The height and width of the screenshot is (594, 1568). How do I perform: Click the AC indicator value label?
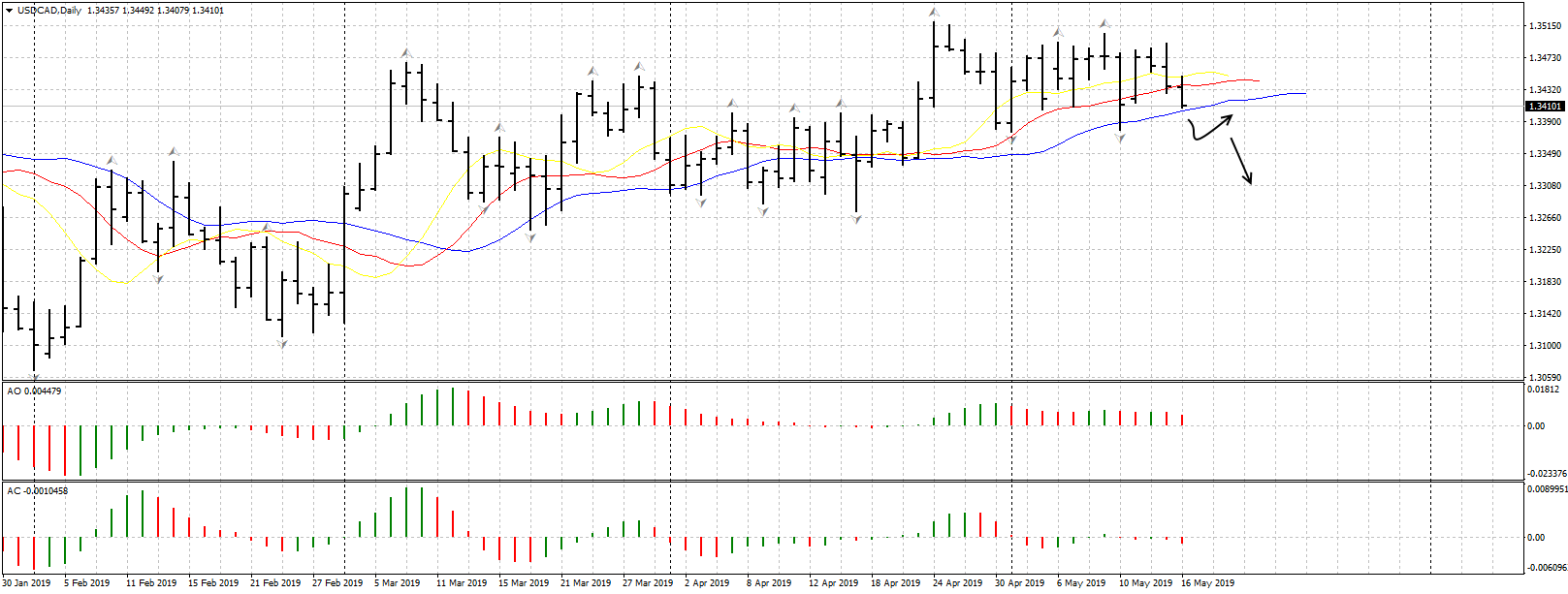(x=38, y=490)
